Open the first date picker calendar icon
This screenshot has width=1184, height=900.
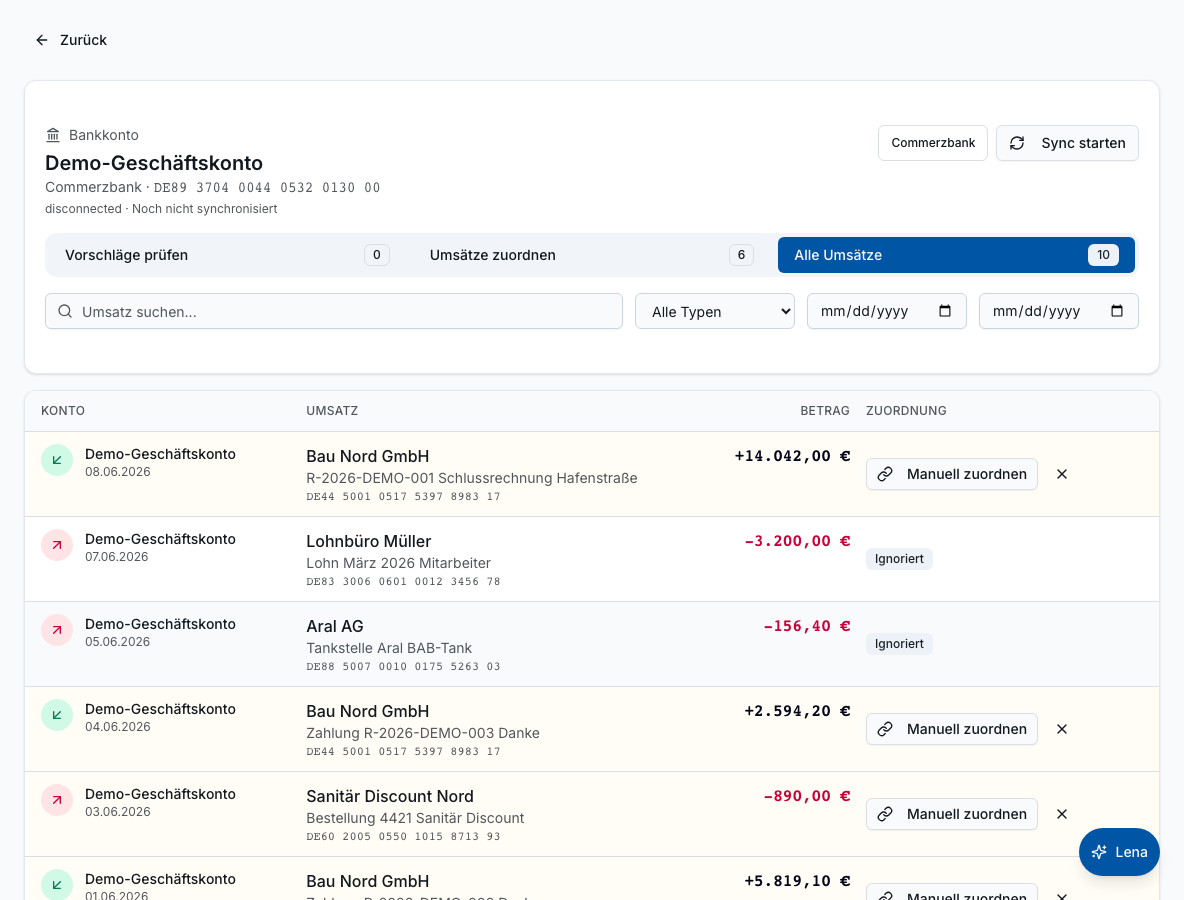pyautogui.click(x=945, y=311)
